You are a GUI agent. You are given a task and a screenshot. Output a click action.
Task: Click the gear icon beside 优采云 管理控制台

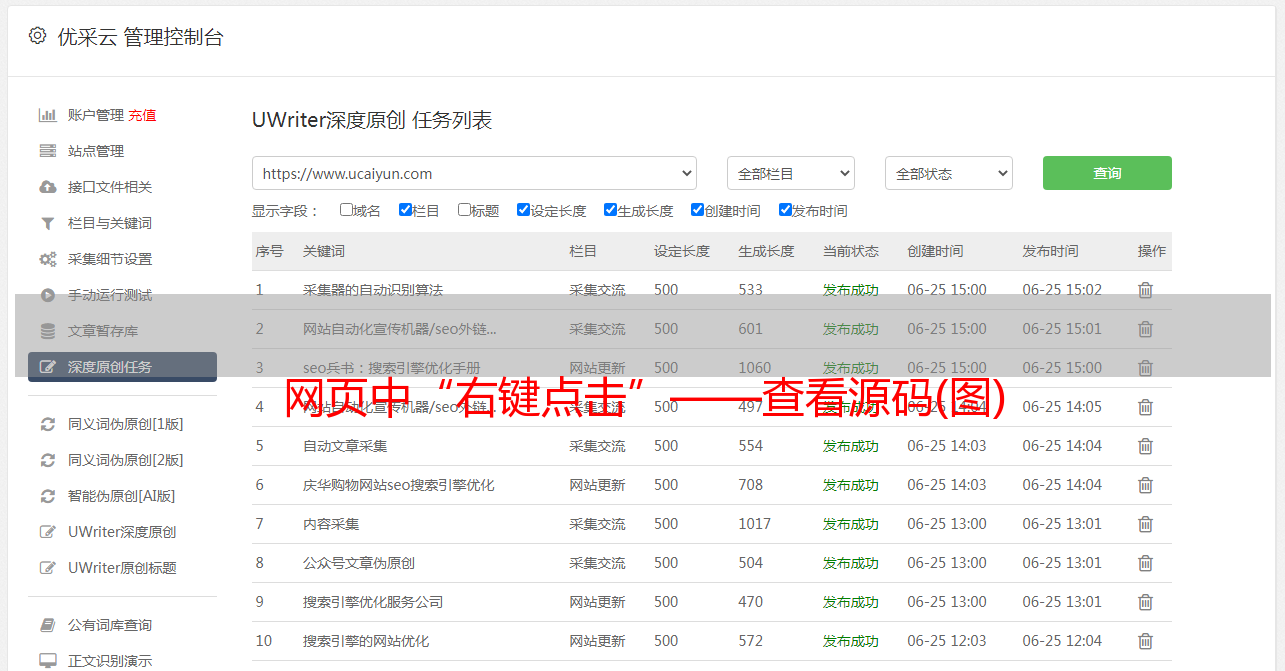click(x=37, y=36)
